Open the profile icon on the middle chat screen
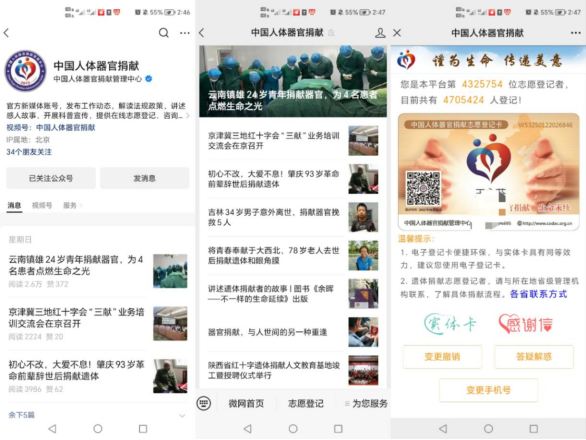The image size is (586, 440). (x=380, y=33)
